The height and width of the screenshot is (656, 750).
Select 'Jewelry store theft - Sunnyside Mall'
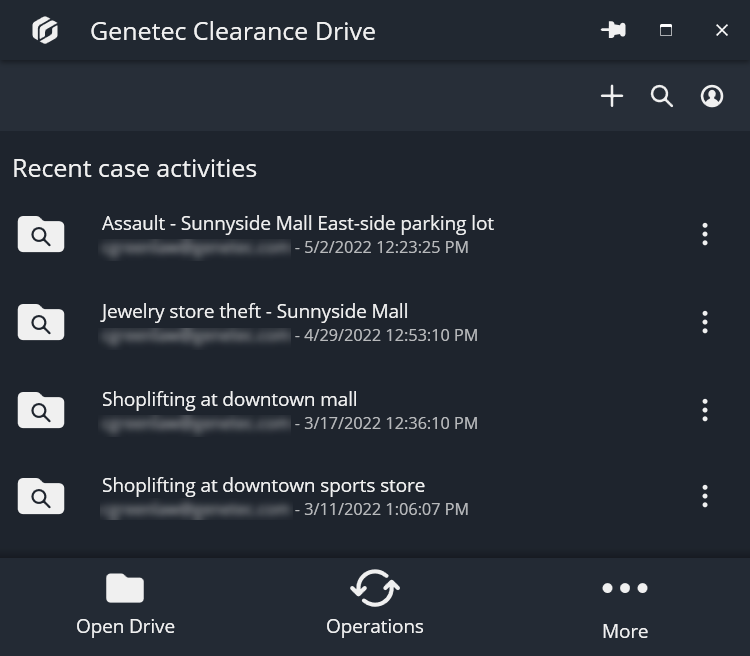pyautogui.click(x=255, y=311)
